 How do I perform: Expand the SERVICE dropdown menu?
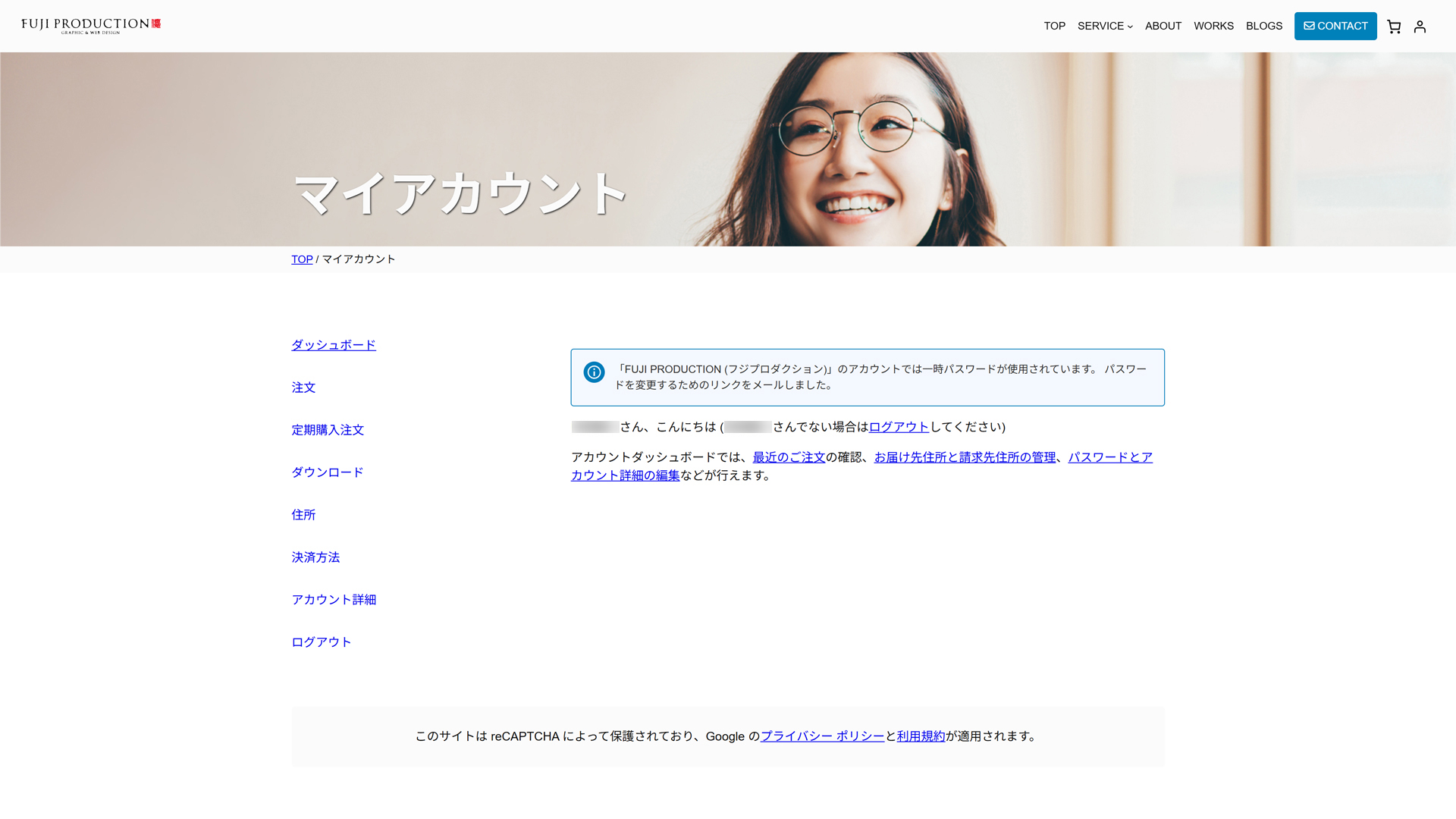coord(1105,26)
